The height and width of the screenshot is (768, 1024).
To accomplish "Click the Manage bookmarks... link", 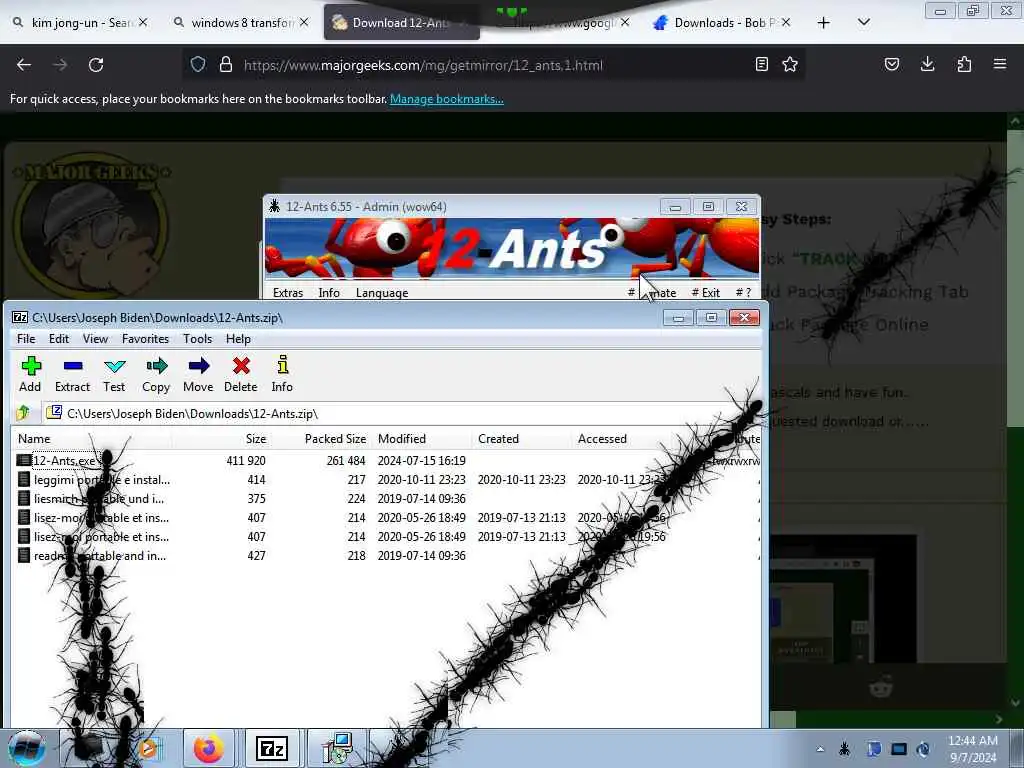I will click(447, 99).
